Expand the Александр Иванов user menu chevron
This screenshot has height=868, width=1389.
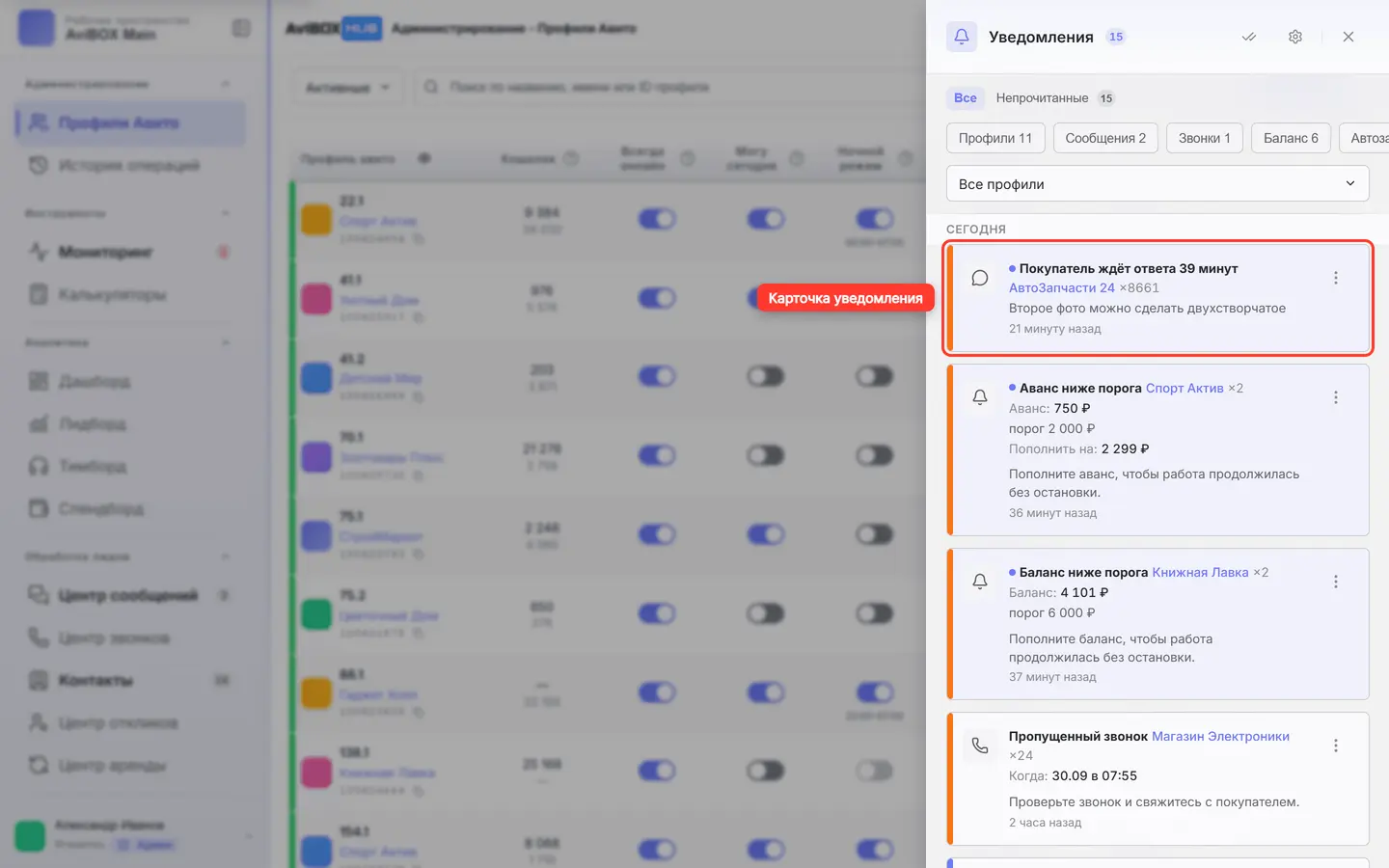point(249,835)
